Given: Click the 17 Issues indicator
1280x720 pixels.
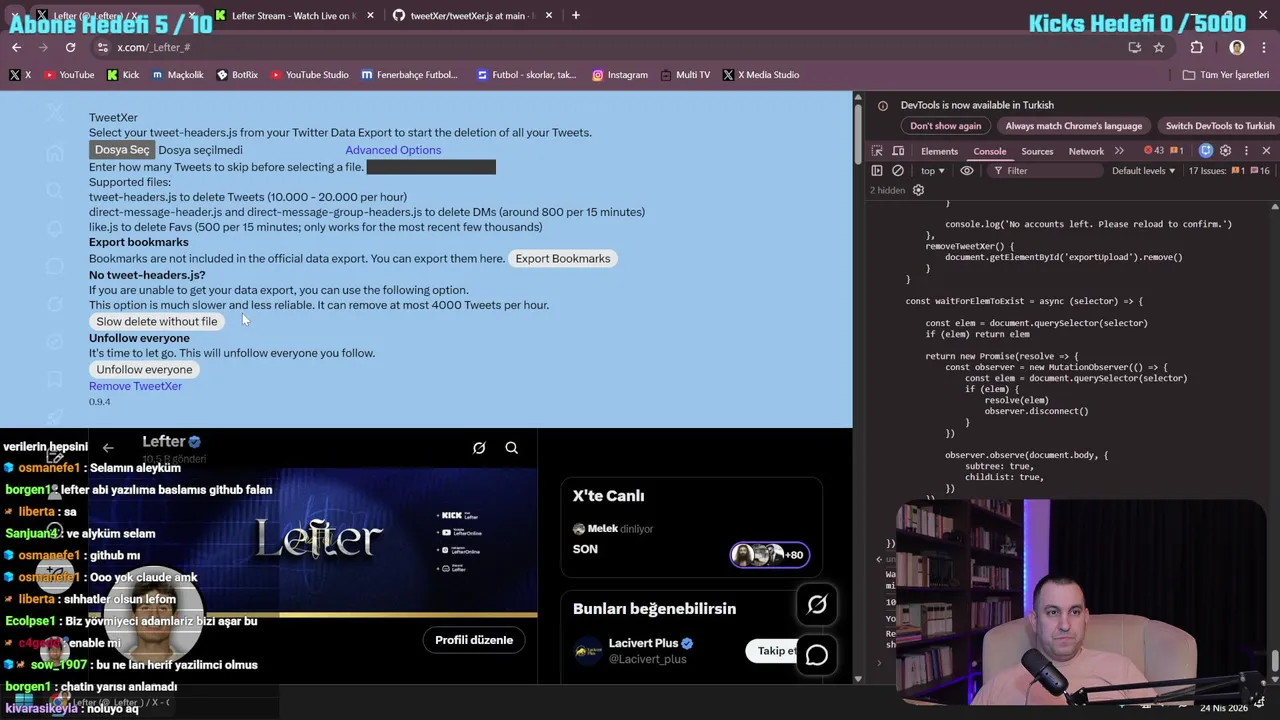Looking at the screenshot, I should click(1229, 171).
